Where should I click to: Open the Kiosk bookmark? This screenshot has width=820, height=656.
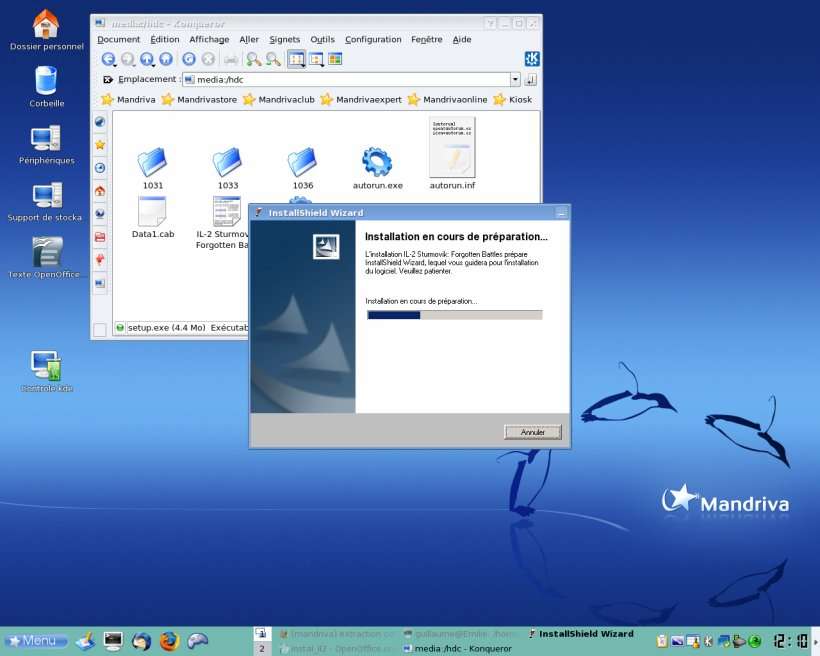(x=512, y=99)
